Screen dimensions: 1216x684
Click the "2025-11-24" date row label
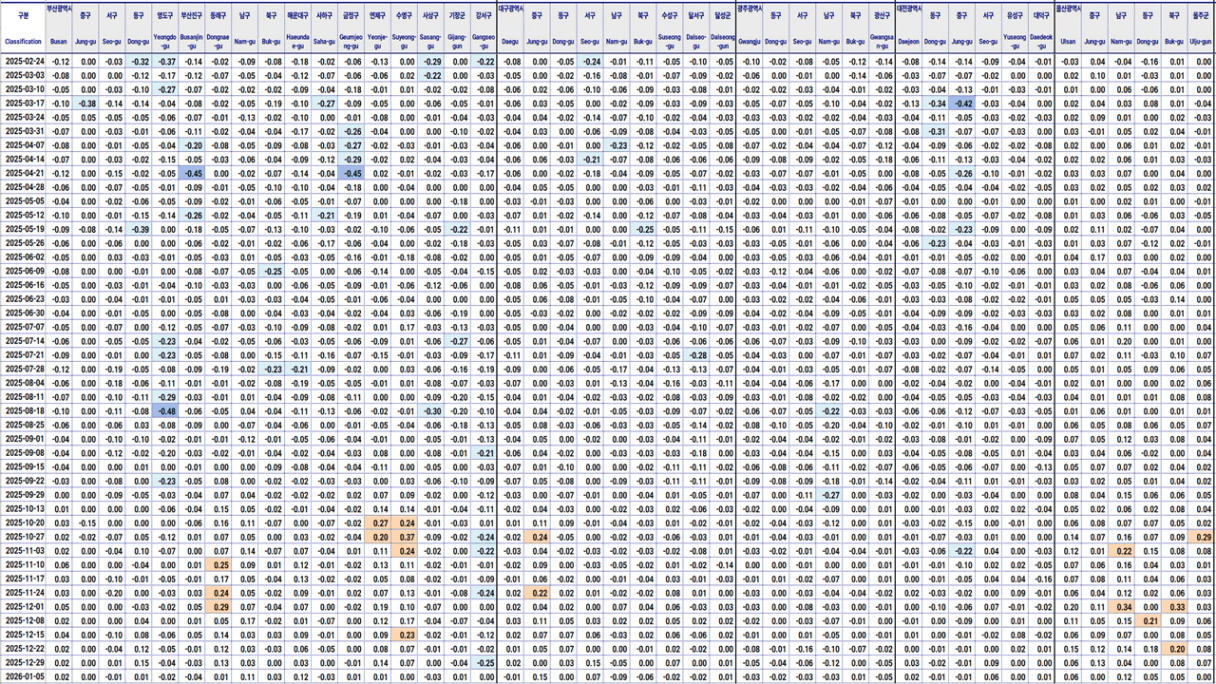pyautogui.click(x=23, y=592)
